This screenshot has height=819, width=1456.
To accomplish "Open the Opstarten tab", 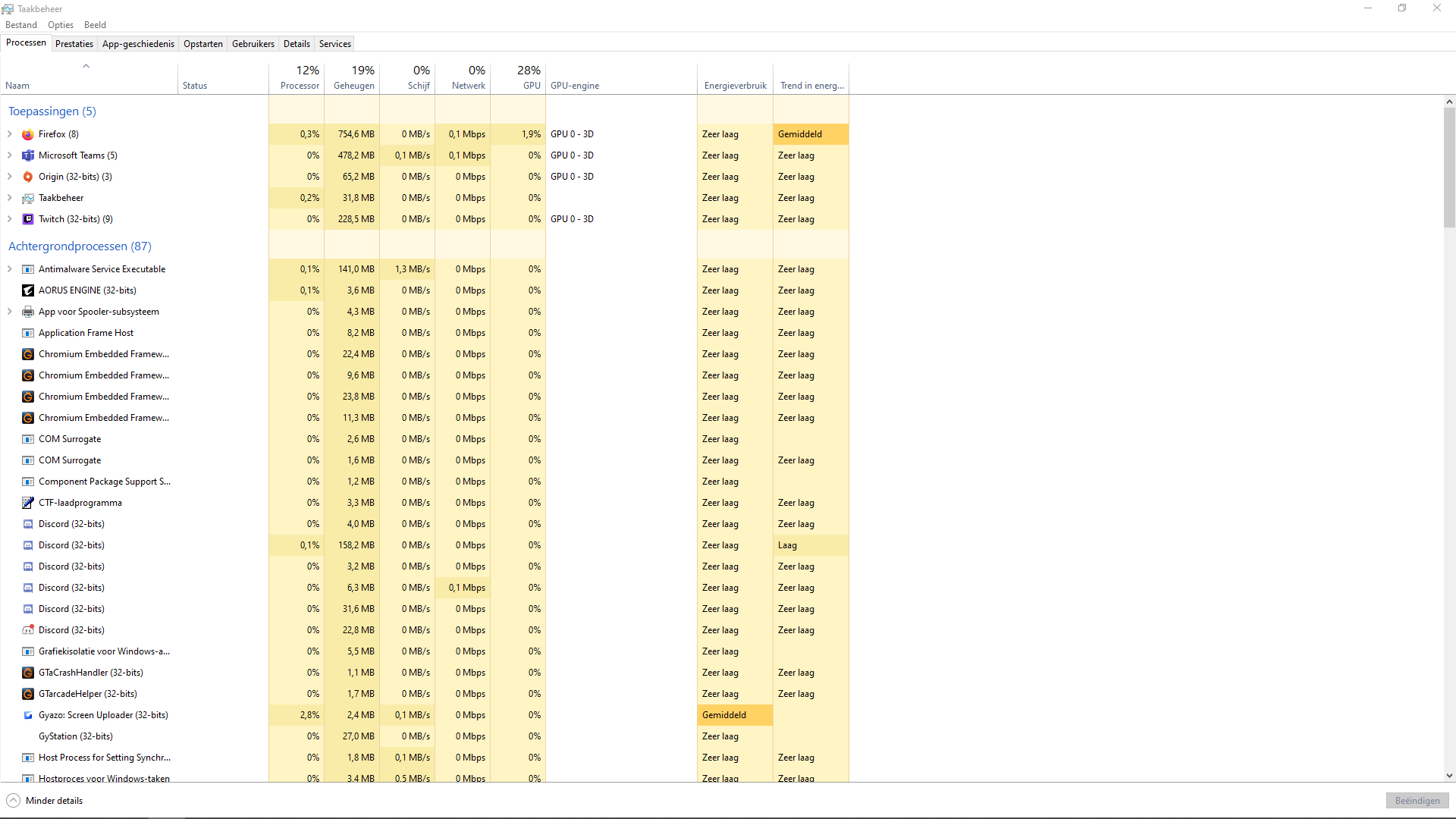I will 203,44.
